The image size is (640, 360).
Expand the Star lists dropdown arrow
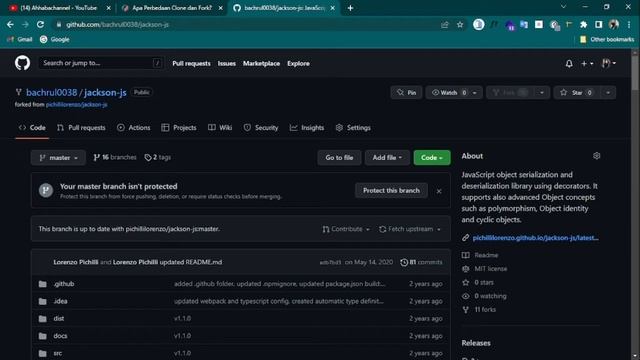608,93
